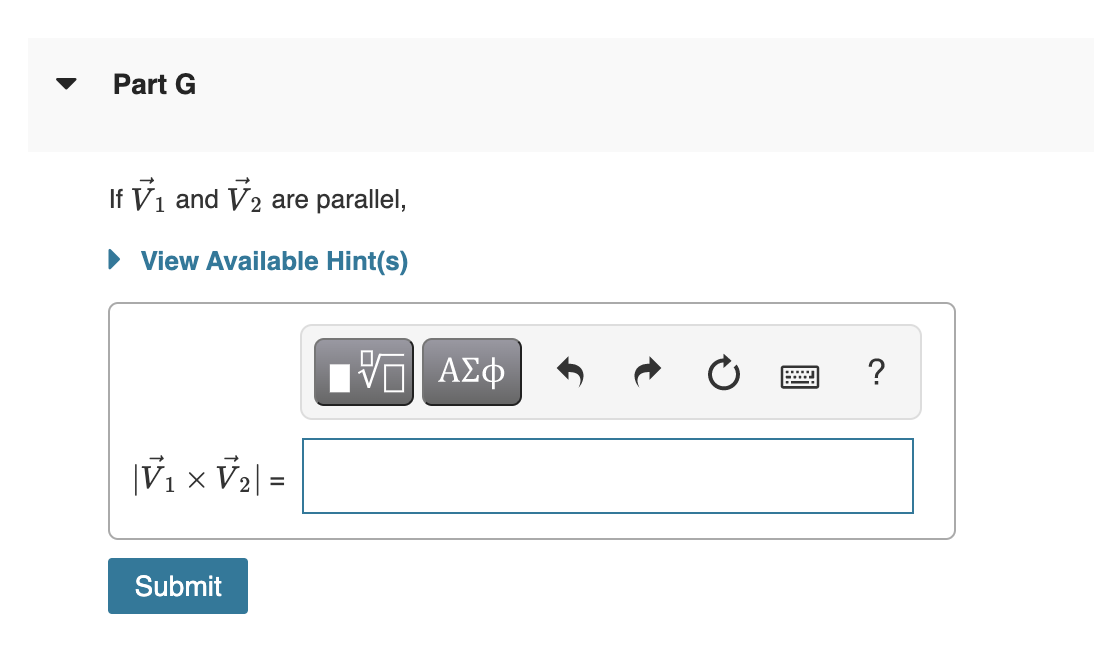Submit the answer for Part G
Image resolution: width=1094 pixels, height=666 pixels.
177,586
